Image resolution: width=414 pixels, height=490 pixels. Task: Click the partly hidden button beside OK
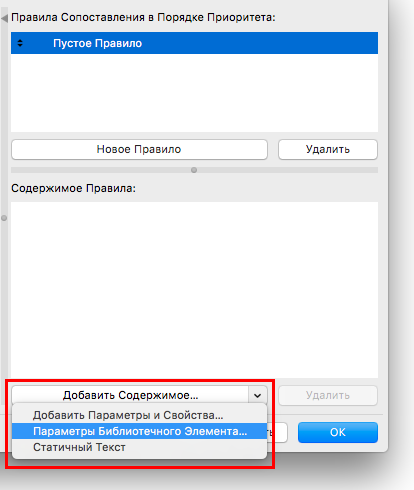[277, 433]
